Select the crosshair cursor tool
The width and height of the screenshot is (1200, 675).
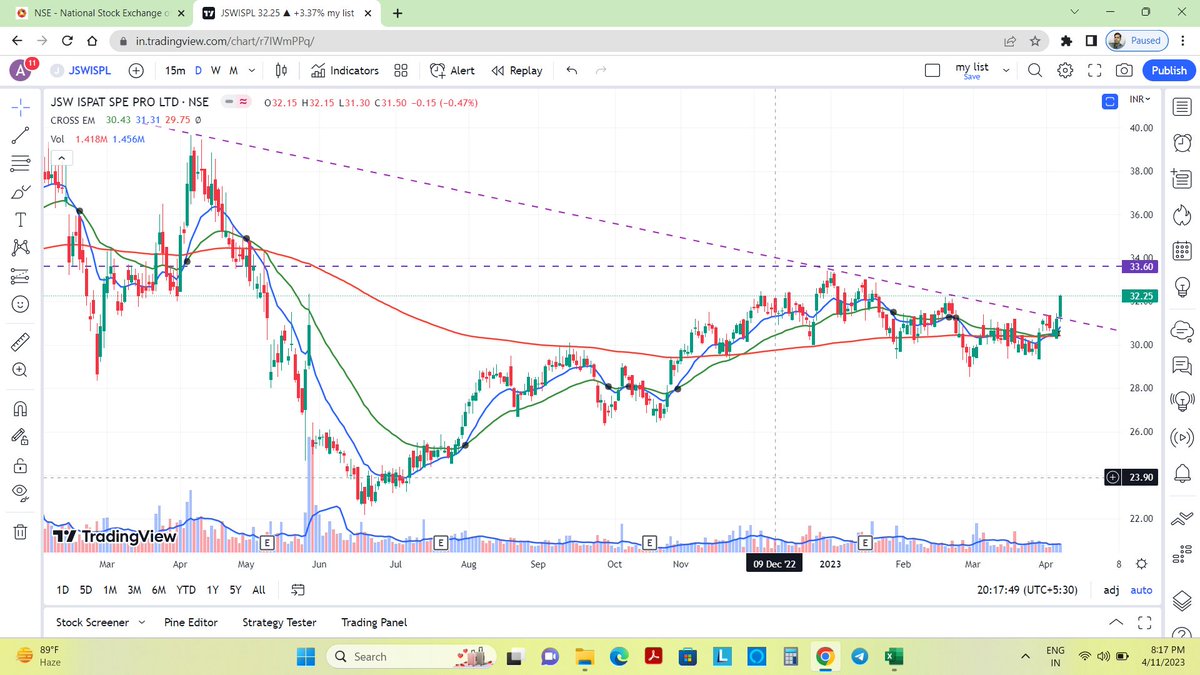(x=20, y=105)
